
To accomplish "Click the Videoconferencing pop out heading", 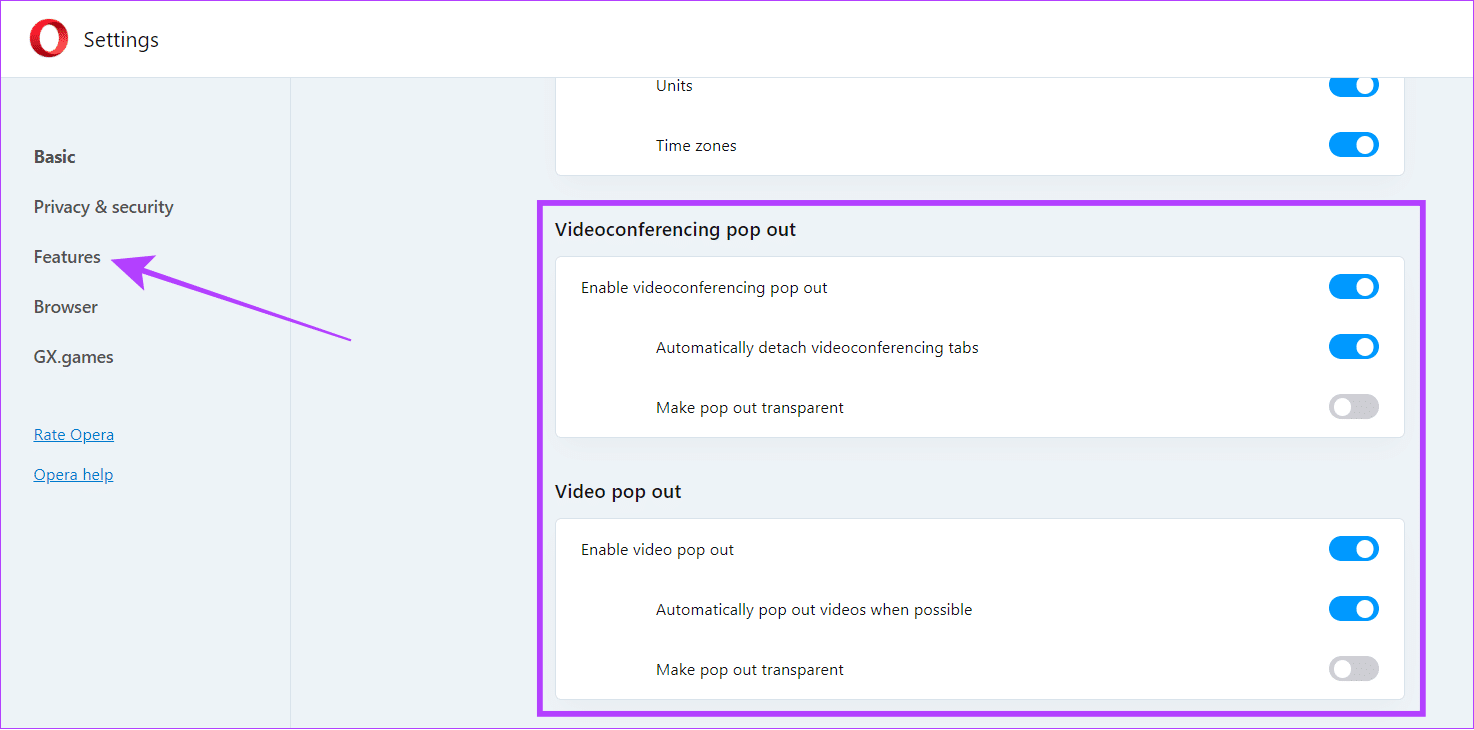I will [x=676, y=230].
